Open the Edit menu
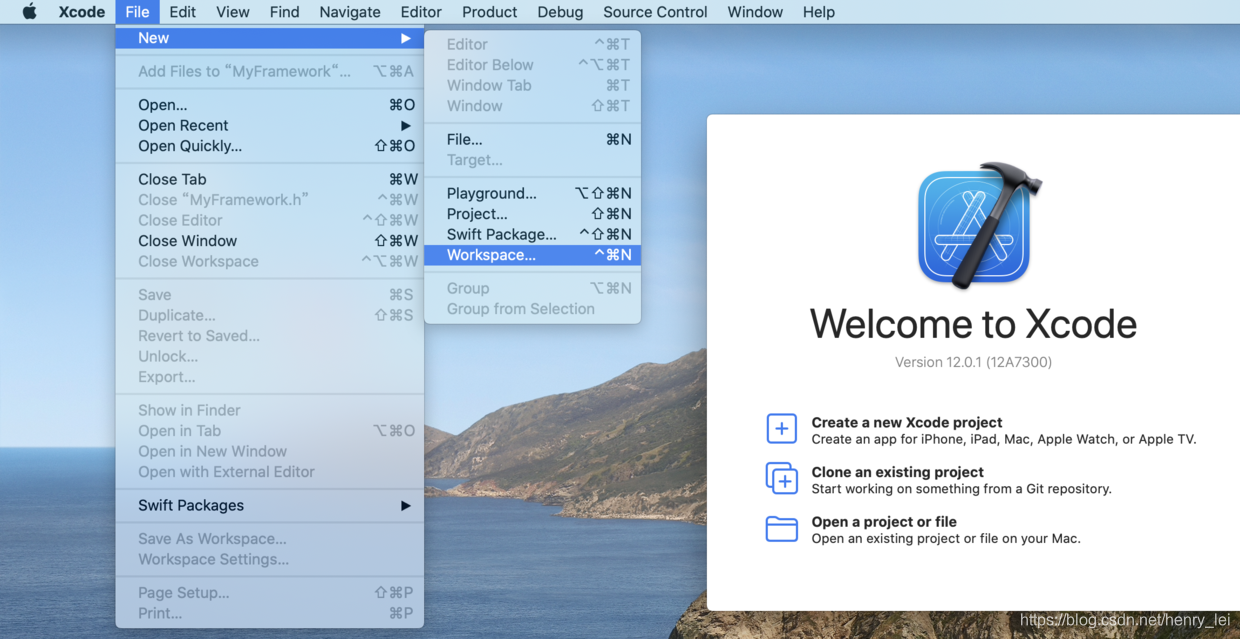The width and height of the screenshot is (1240, 639). point(182,12)
